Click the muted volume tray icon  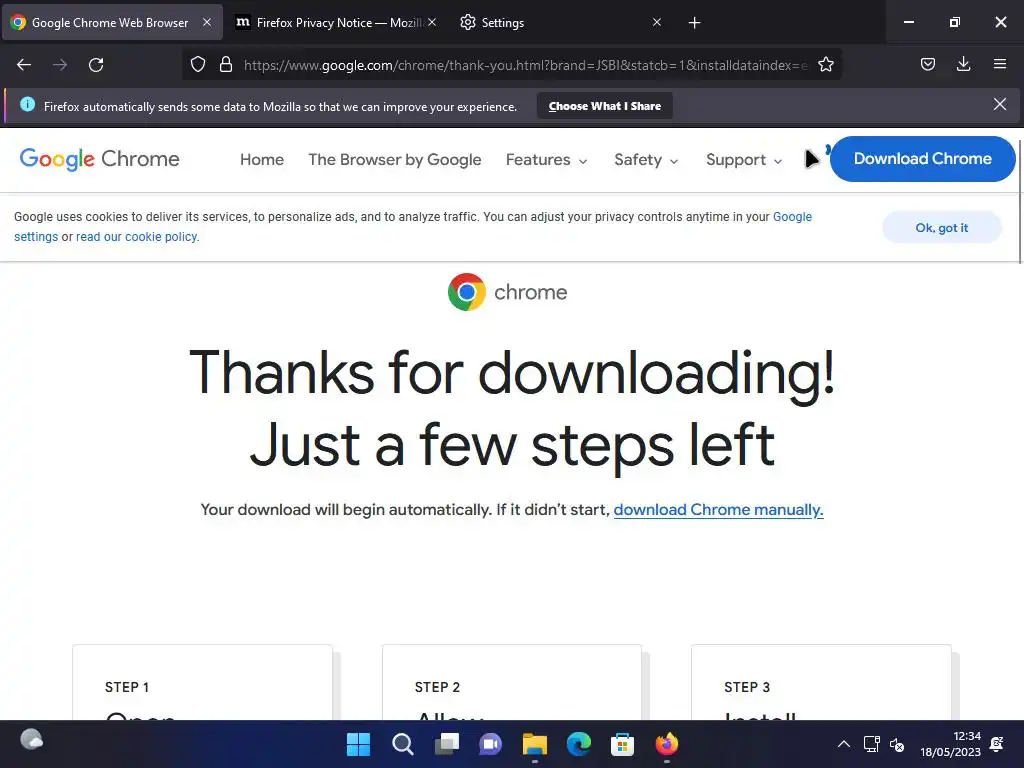(x=897, y=744)
